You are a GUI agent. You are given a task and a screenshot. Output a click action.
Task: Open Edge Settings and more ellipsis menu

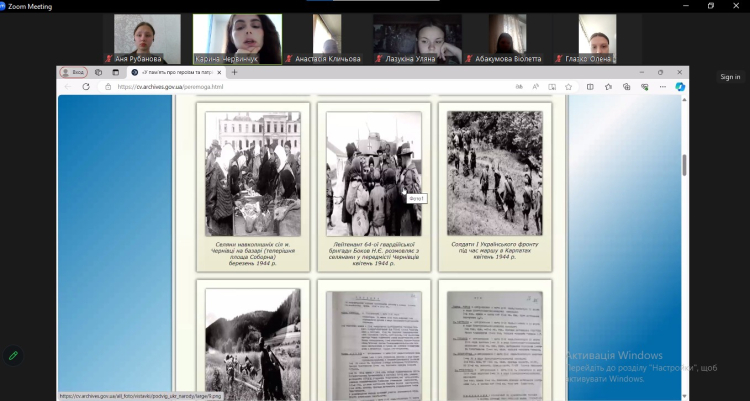(662, 87)
